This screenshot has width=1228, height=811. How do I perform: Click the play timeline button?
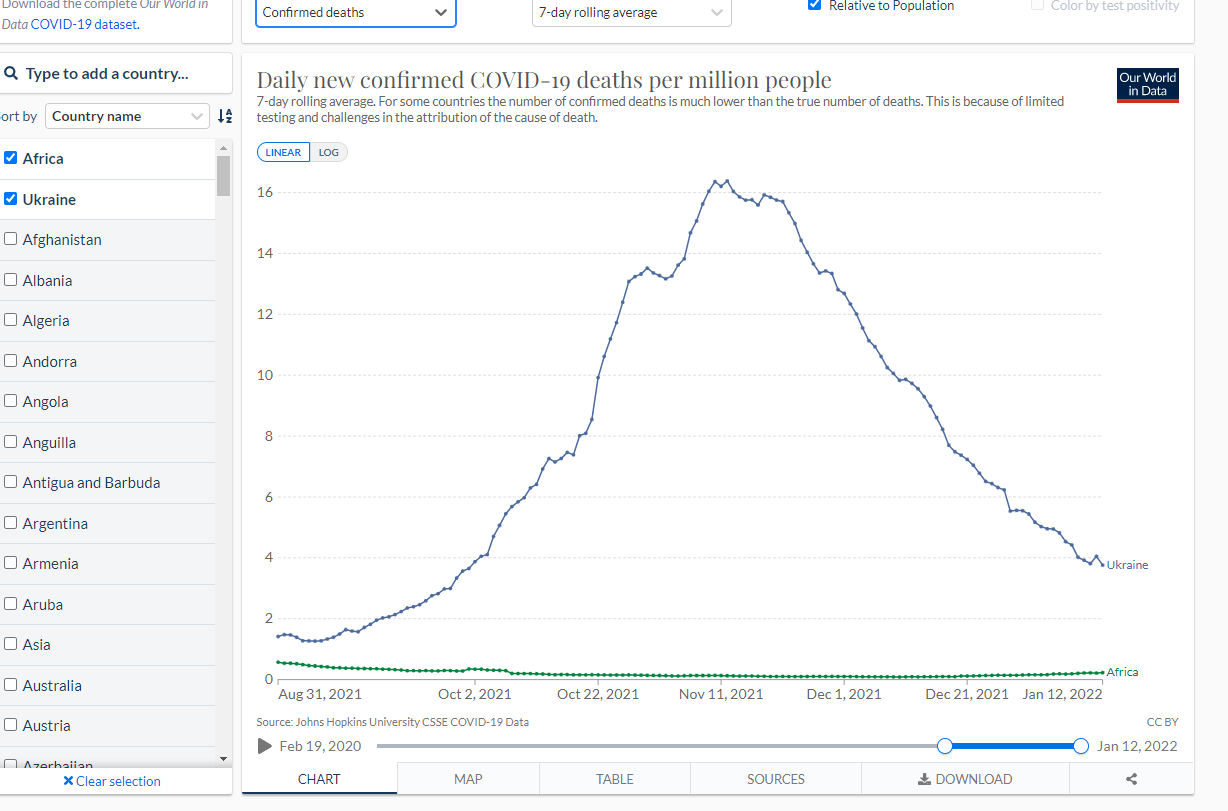pyautogui.click(x=265, y=746)
